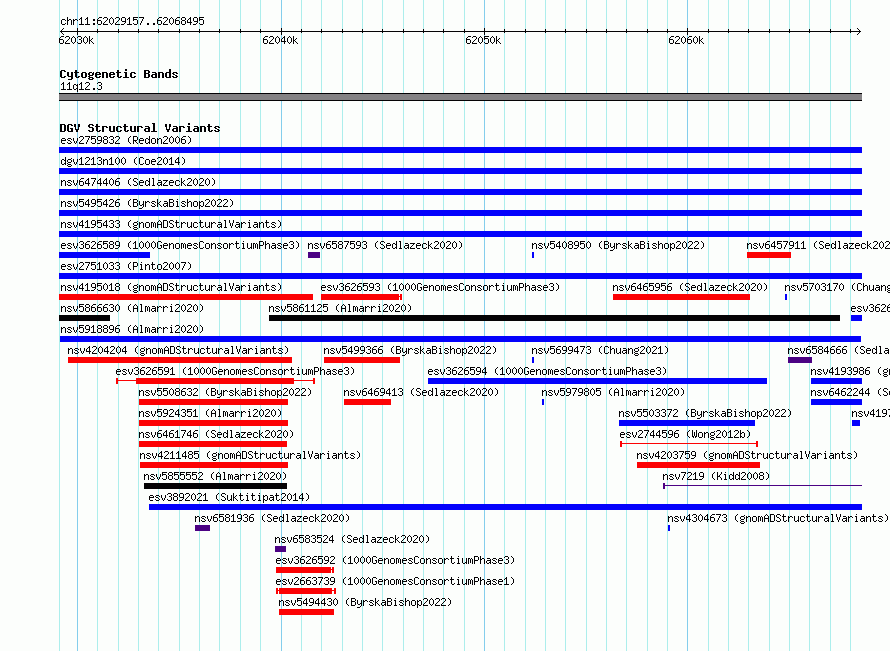Open nsv4211485 (gnomADStructuralVariants) label
Image resolution: width=890 pixels, height=651 pixels.
click(x=250, y=455)
